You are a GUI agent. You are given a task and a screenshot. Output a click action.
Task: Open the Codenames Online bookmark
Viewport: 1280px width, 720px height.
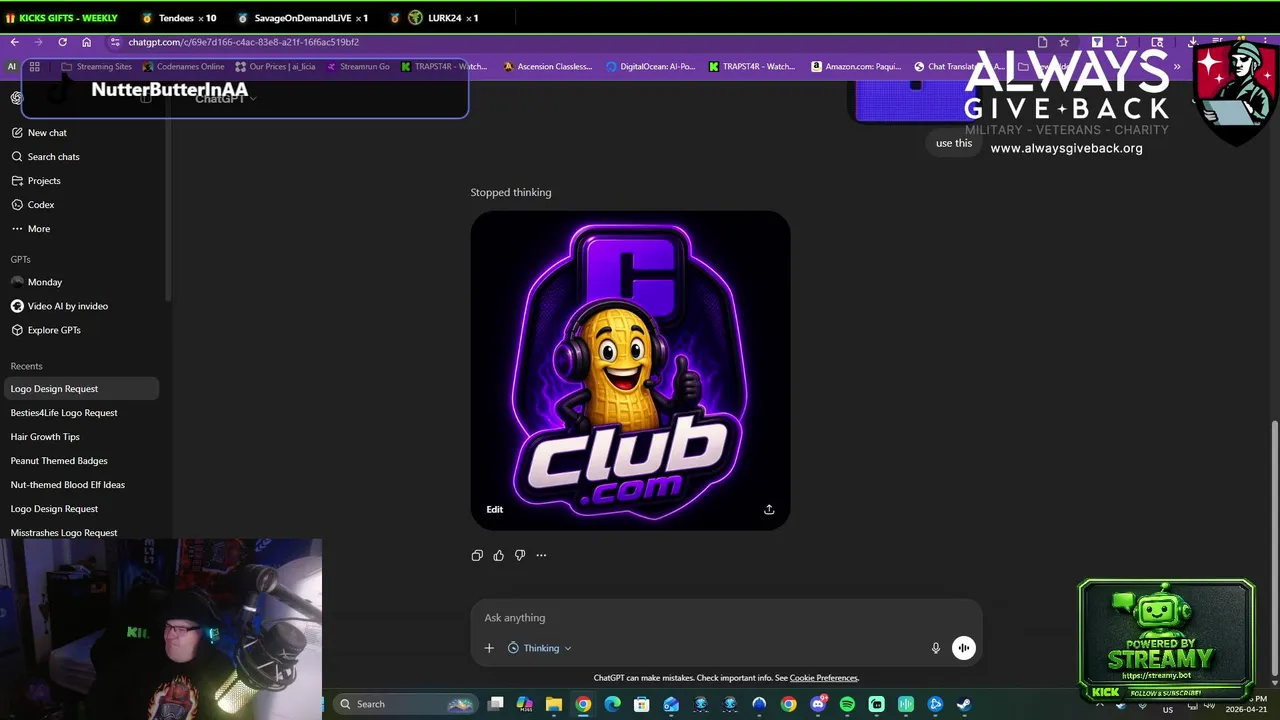[183, 67]
